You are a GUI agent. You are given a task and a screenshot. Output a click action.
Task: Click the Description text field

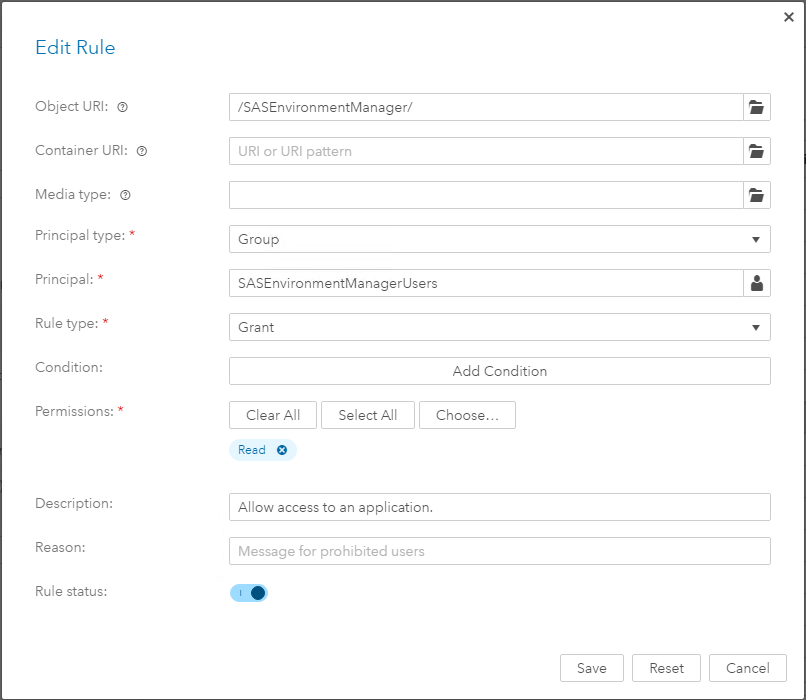[x=499, y=507]
